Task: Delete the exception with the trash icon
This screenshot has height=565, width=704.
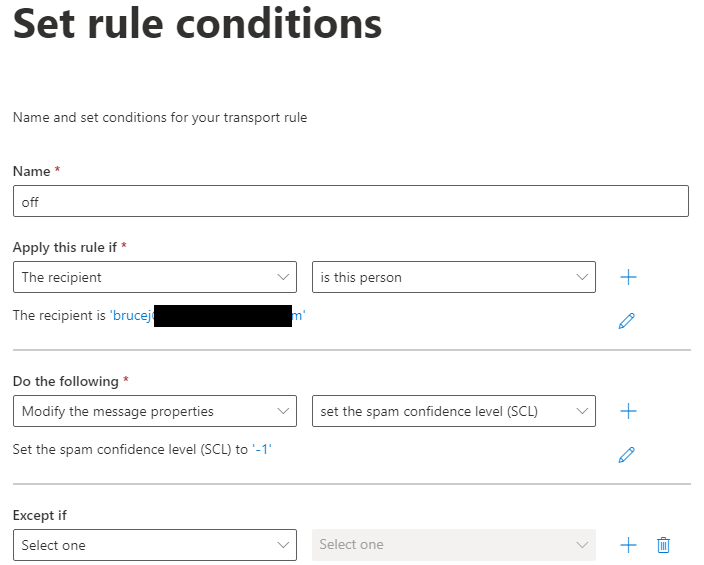Action: [x=663, y=545]
